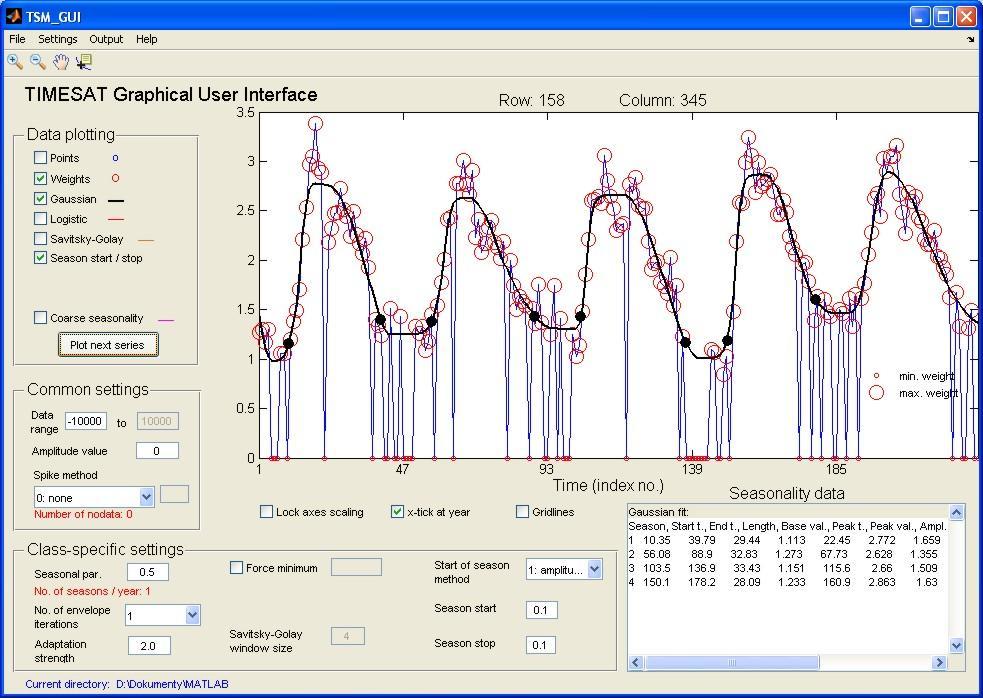Click the field beside Spike method dropdown

point(174,494)
